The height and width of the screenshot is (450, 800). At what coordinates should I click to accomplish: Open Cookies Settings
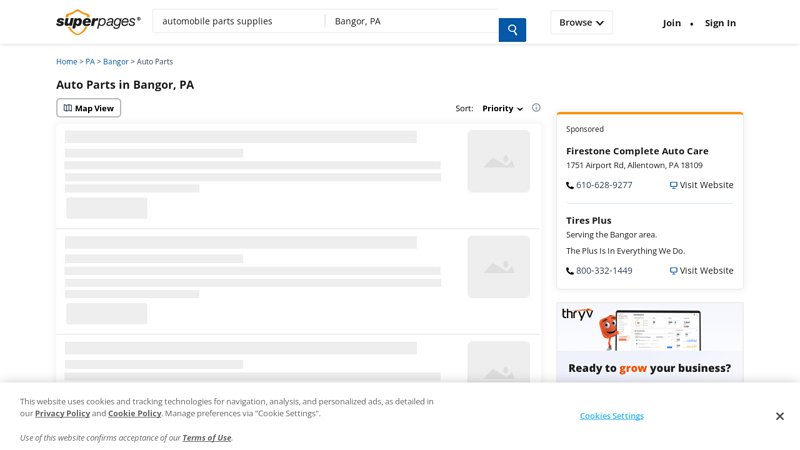(x=611, y=416)
